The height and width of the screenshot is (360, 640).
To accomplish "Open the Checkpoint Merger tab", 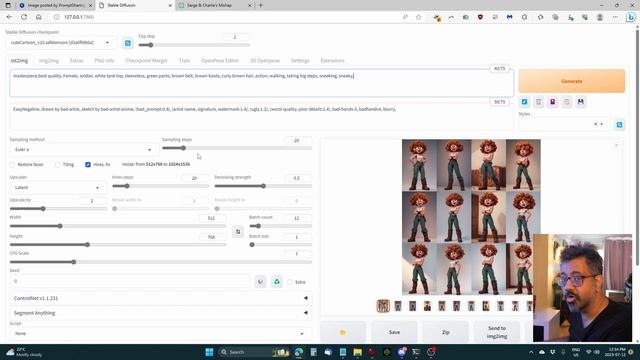I will point(147,60).
